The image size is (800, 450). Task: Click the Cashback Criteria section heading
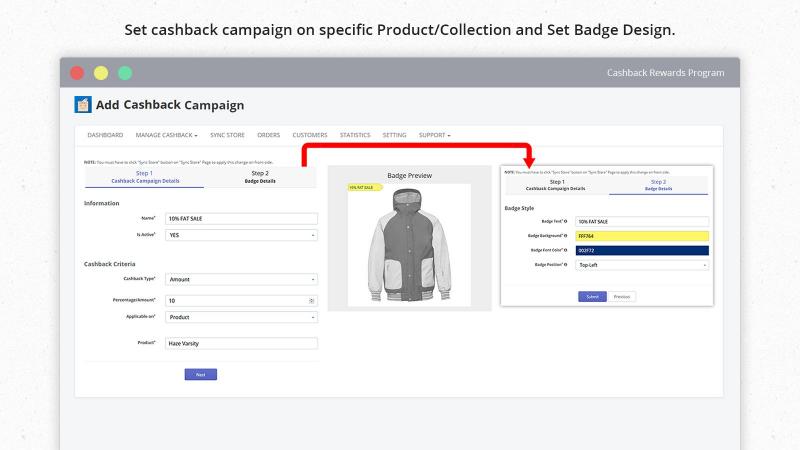point(110,264)
